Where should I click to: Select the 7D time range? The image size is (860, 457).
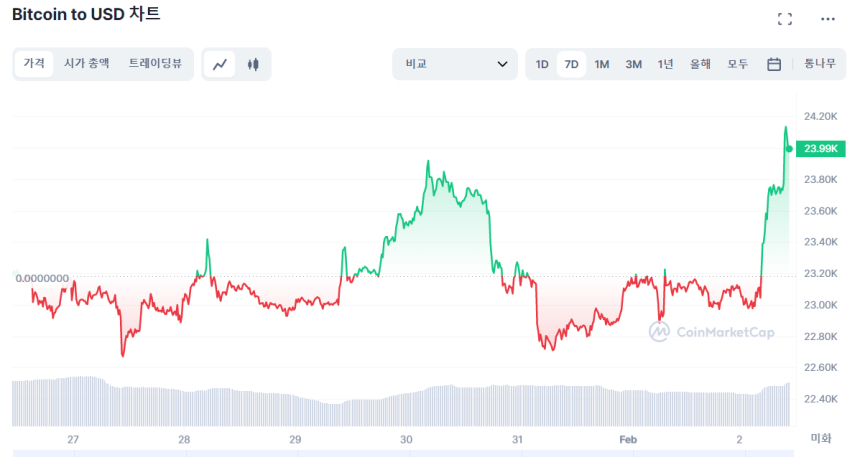click(x=571, y=65)
